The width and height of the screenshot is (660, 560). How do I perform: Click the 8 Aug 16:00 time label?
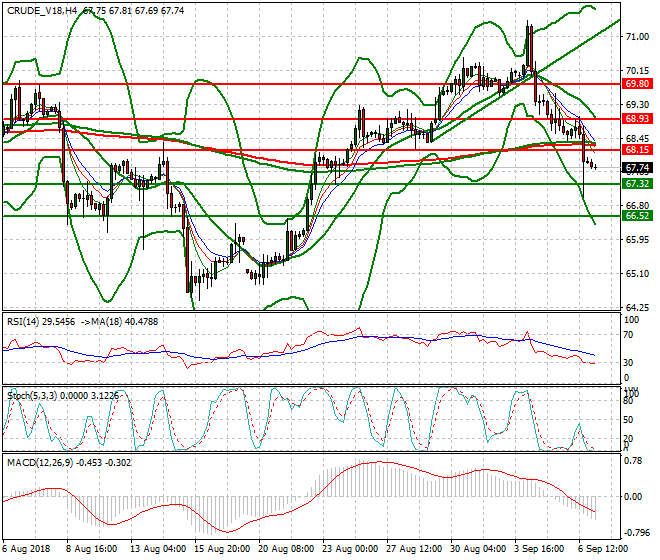(91, 549)
